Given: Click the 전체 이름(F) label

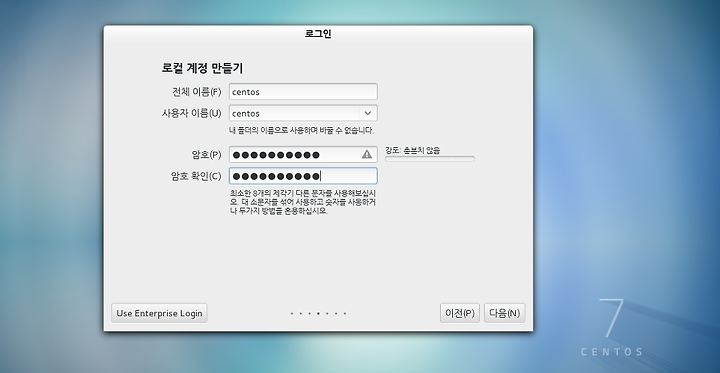Looking at the screenshot, I should 197,92.
